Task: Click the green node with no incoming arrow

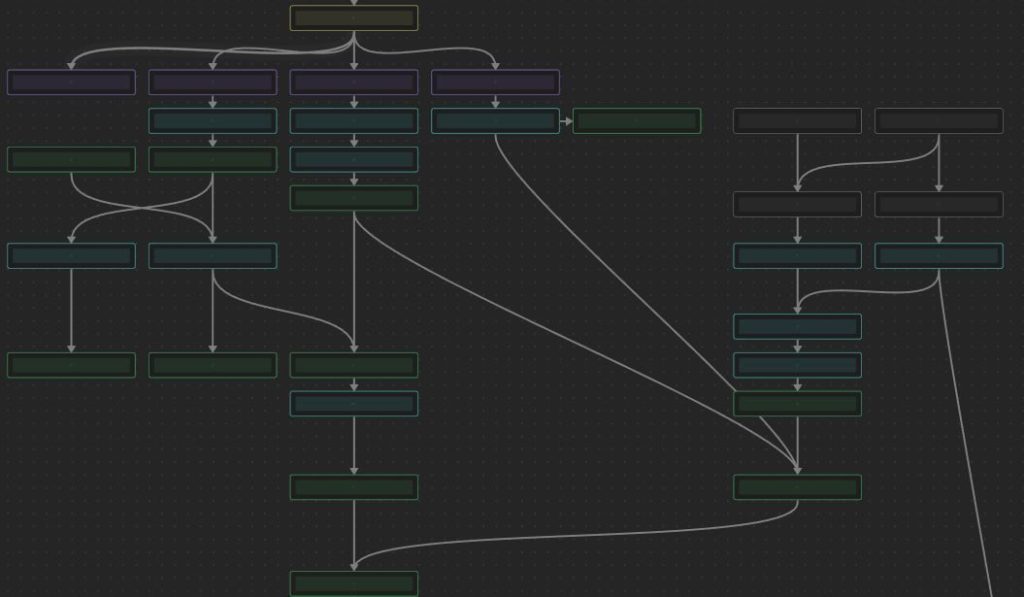Action: point(71,159)
